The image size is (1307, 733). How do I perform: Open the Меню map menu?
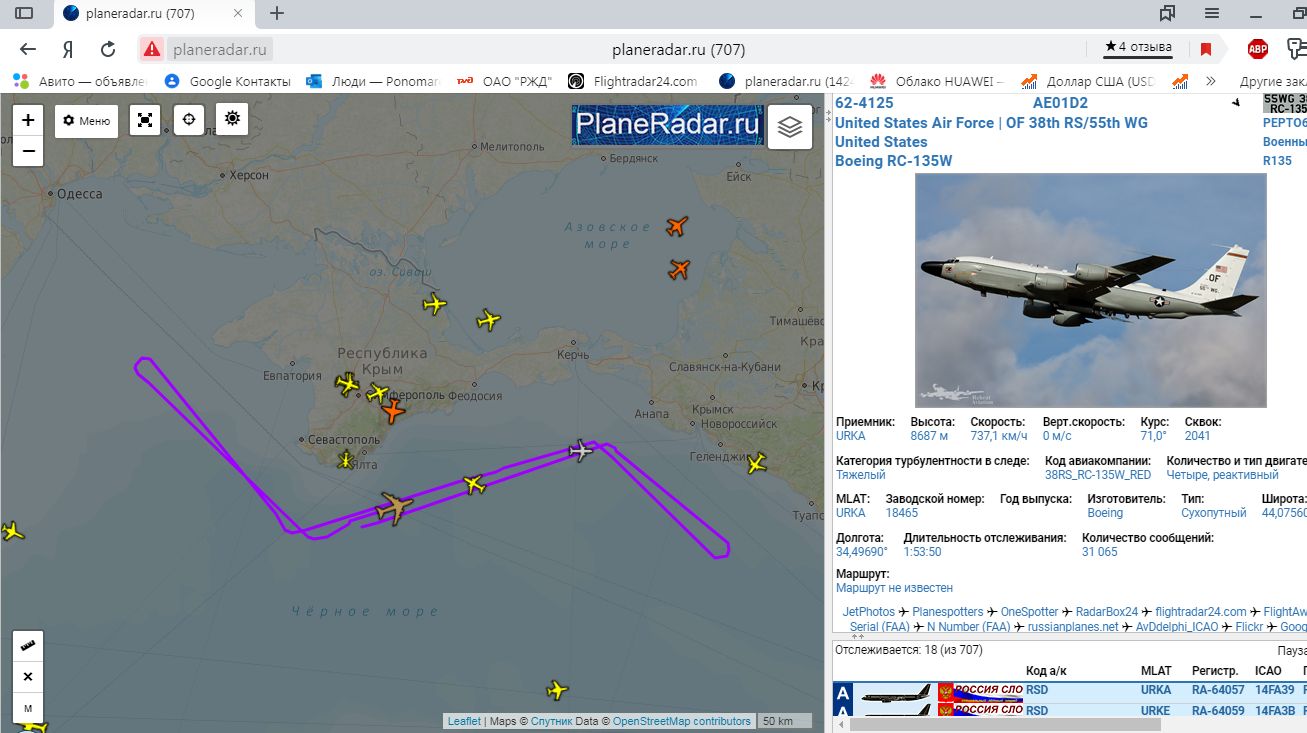(x=86, y=121)
